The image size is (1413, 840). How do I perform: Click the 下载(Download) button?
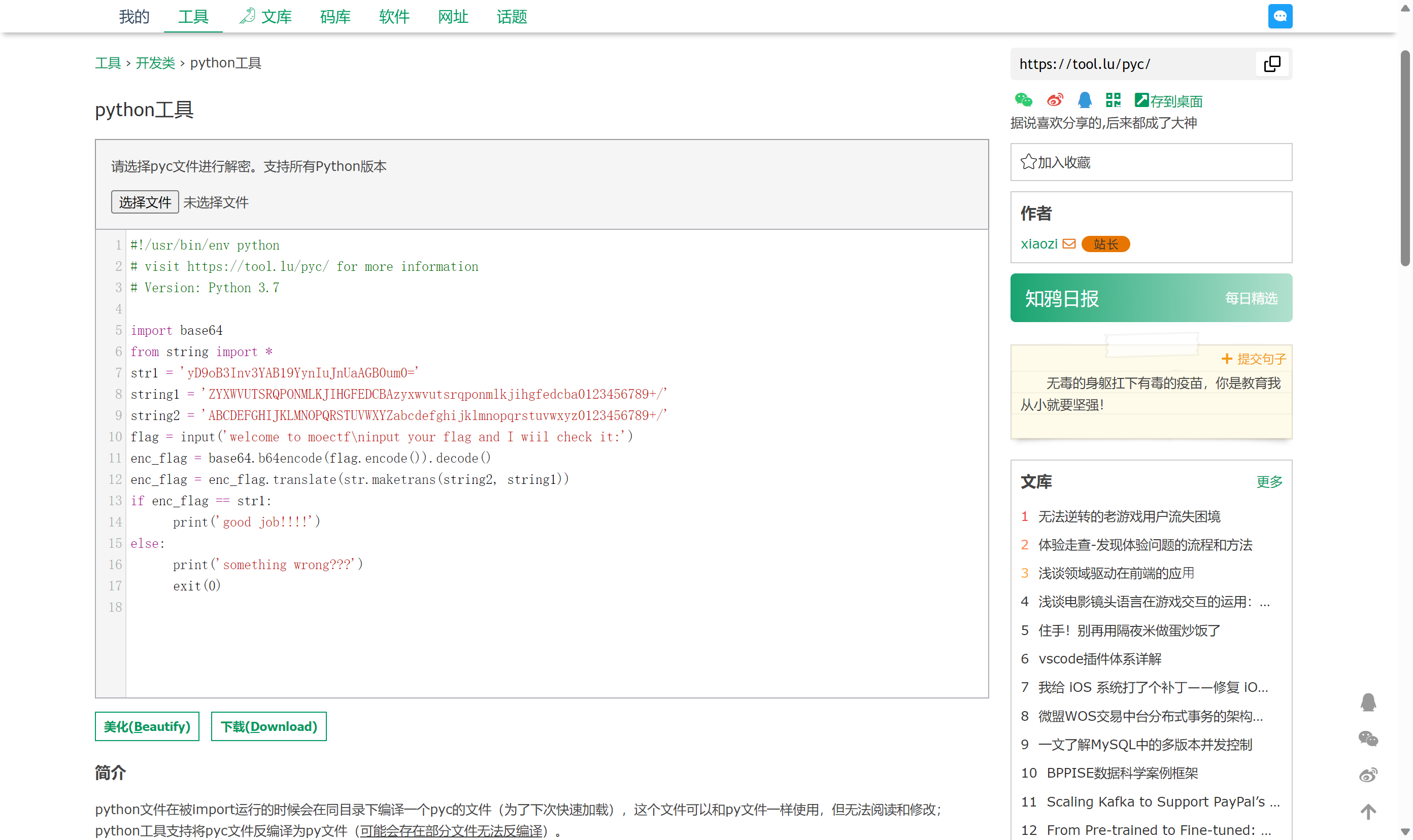pos(268,726)
